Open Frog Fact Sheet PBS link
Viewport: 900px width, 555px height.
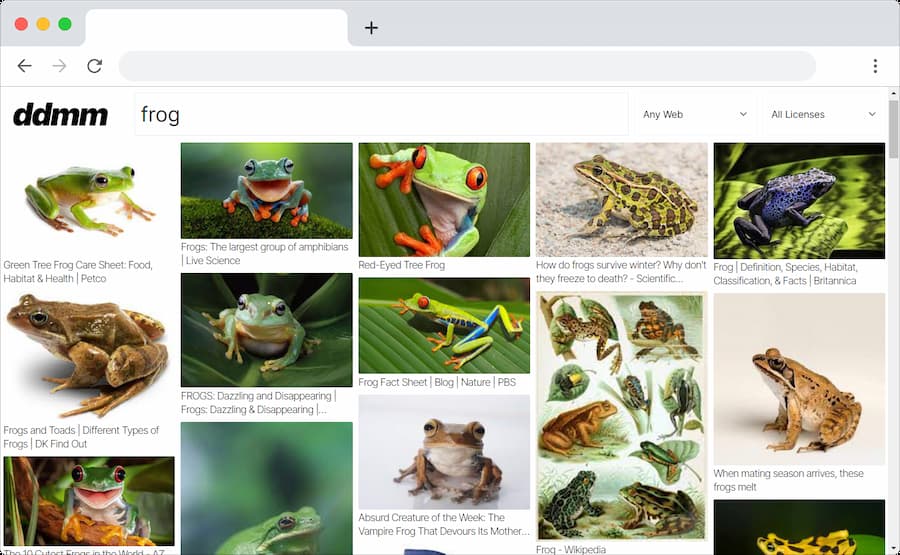pos(437,382)
